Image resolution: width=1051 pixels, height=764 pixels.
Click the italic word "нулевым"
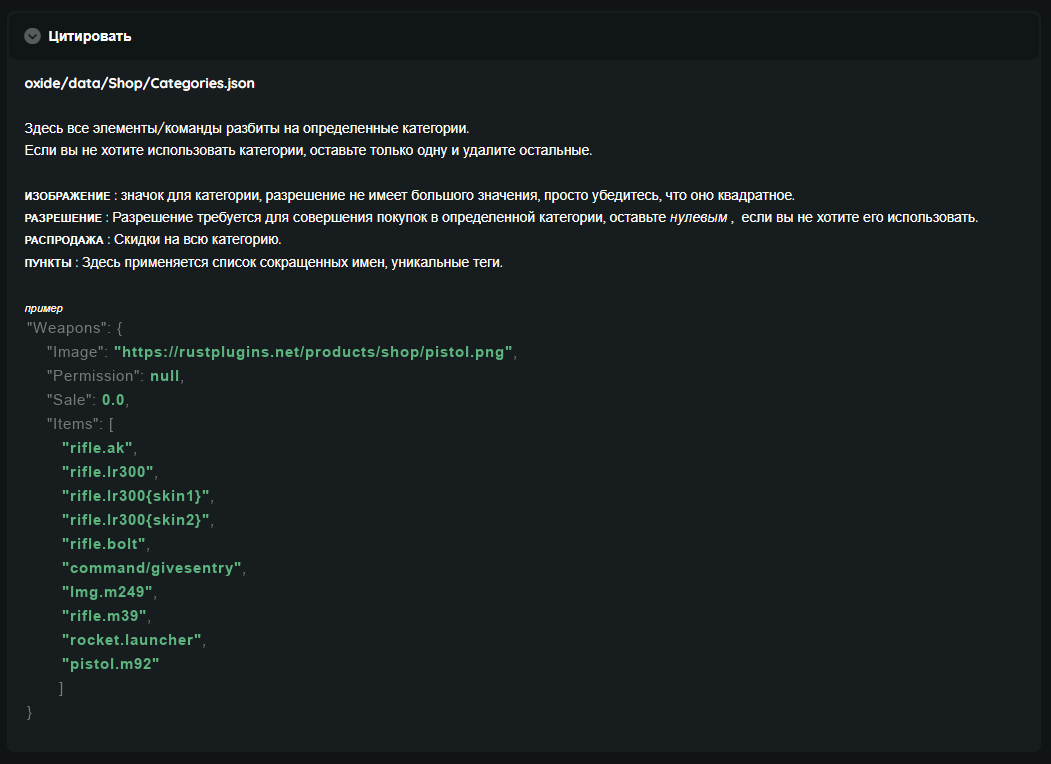click(698, 218)
